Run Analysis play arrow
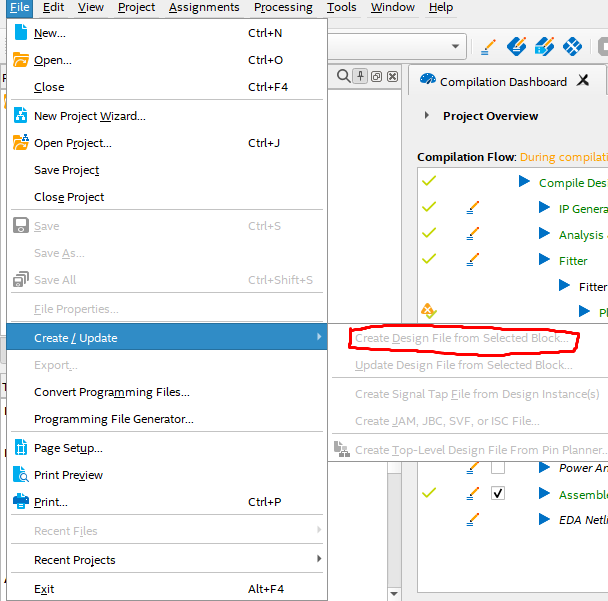608x601 pixels. 544,233
